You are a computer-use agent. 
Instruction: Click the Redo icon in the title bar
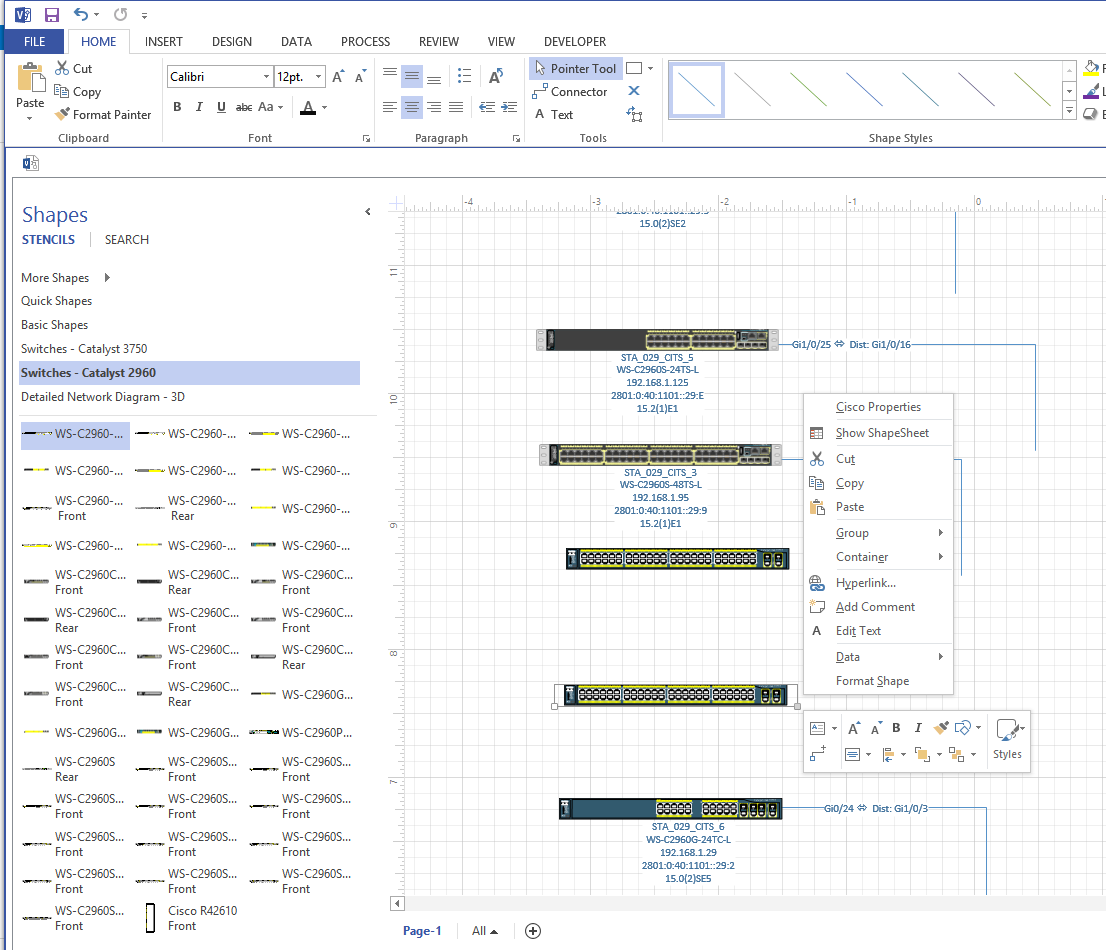pyautogui.click(x=121, y=14)
